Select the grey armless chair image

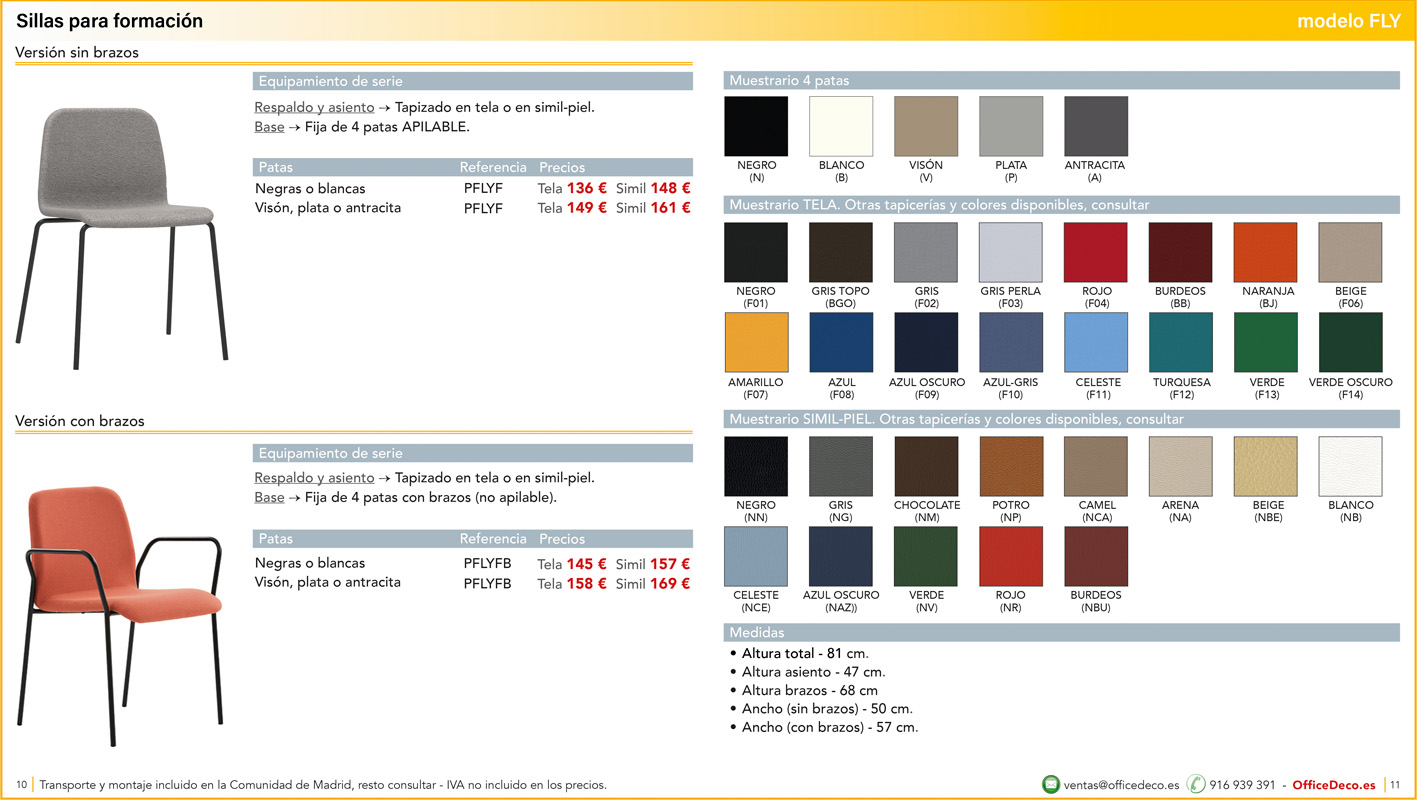pos(121,238)
